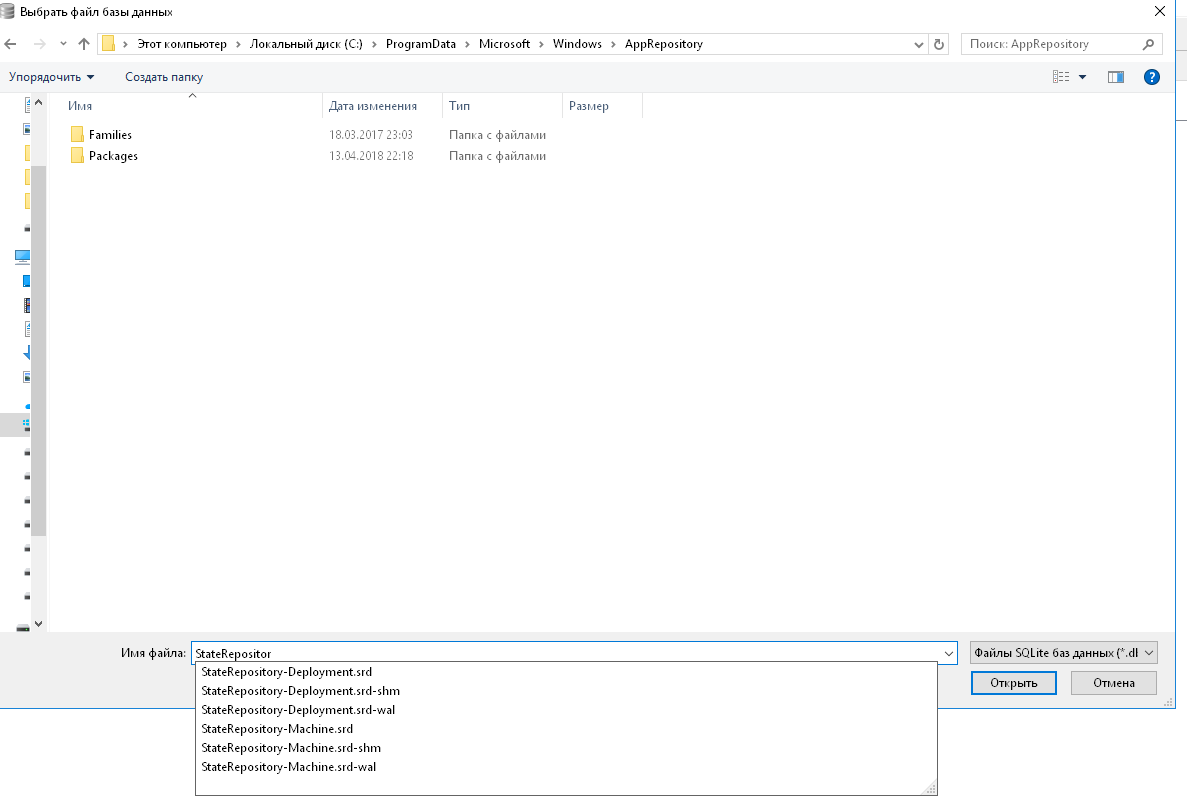Expand the chevron after Windows in the breadcrumb
This screenshot has width=1187, height=810.
pyautogui.click(x=613, y=44)
